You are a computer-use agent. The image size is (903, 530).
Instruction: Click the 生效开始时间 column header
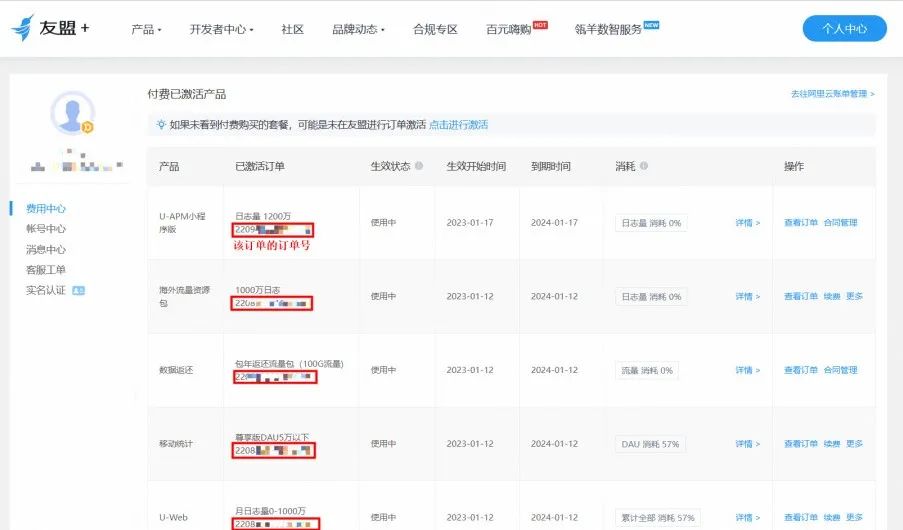point(476,166)
